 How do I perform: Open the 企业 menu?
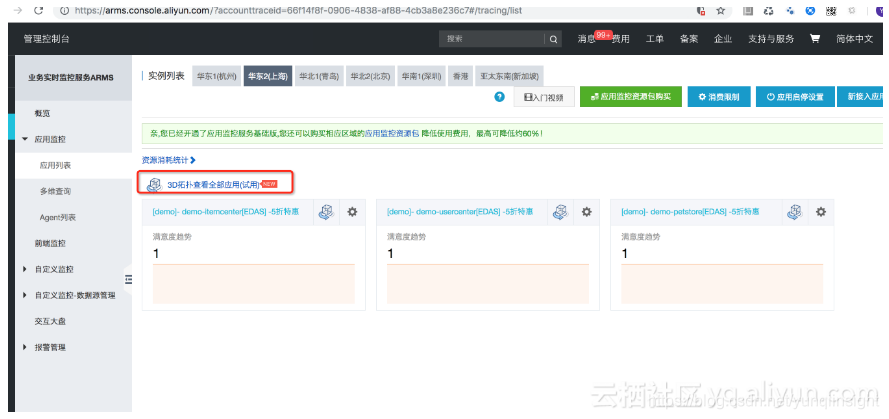point(723,39)
